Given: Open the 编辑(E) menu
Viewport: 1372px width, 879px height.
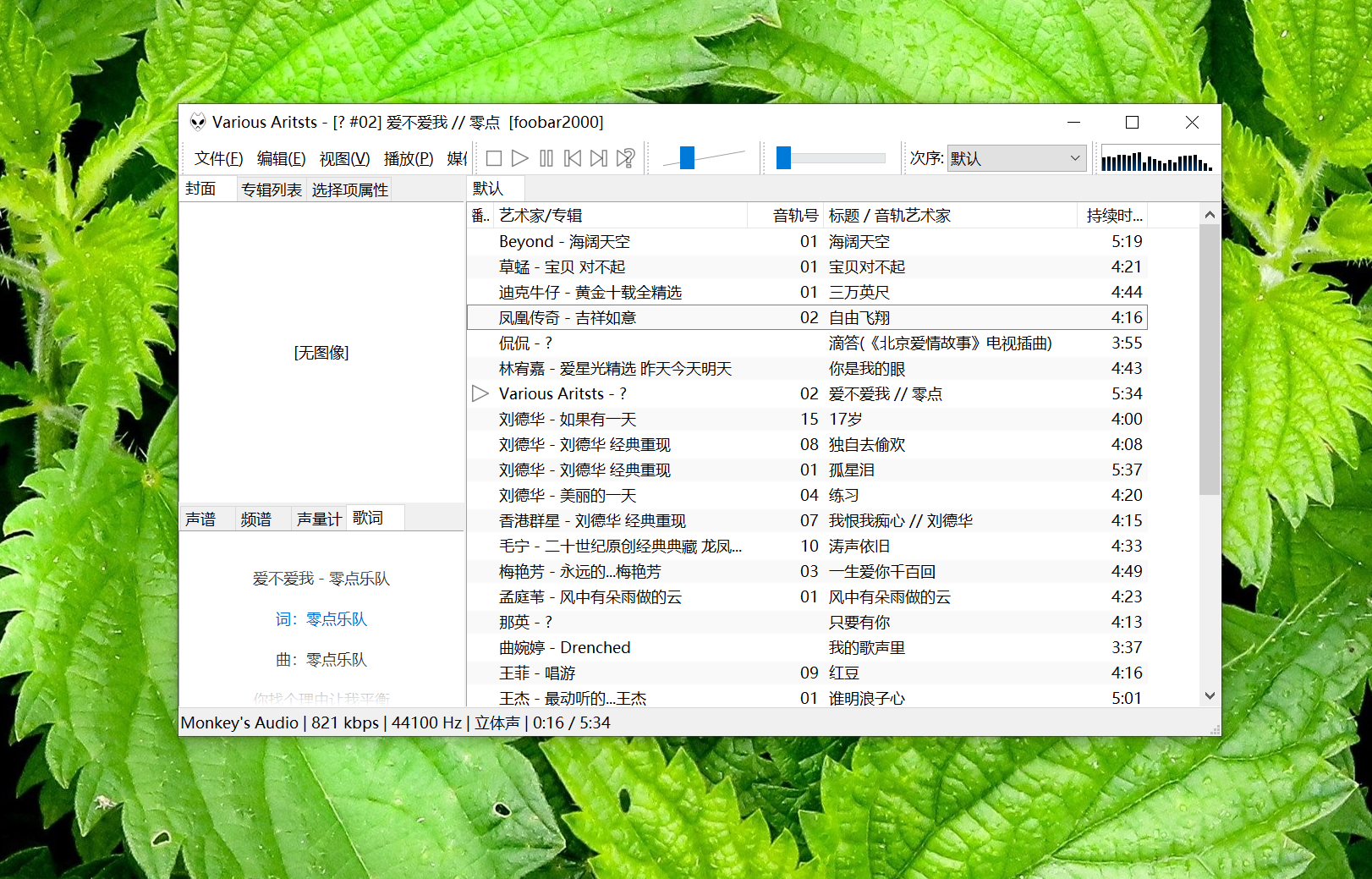Looking at the screenshot, I should [281, 158].
